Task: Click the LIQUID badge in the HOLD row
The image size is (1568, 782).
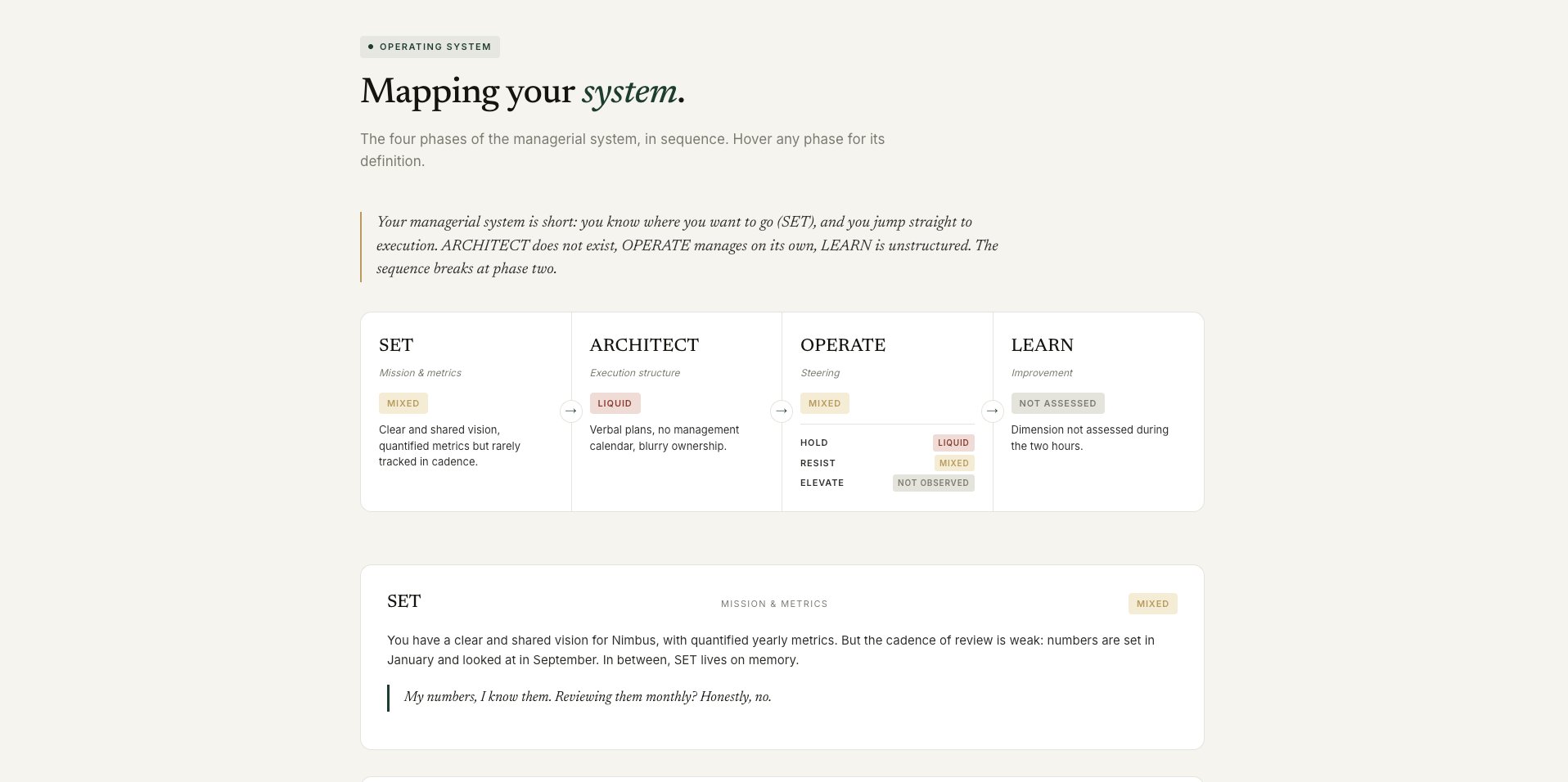Action: coord(953,443)
